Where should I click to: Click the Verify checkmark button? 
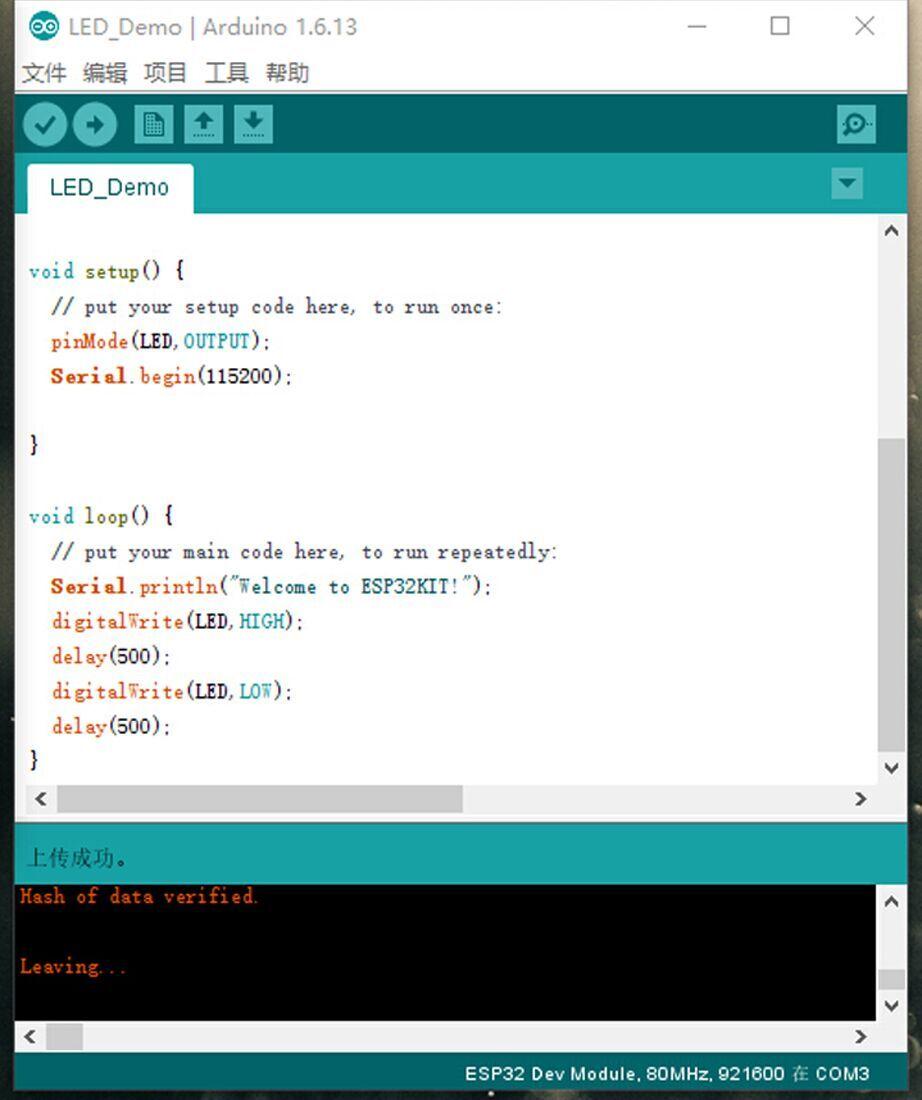45,125
